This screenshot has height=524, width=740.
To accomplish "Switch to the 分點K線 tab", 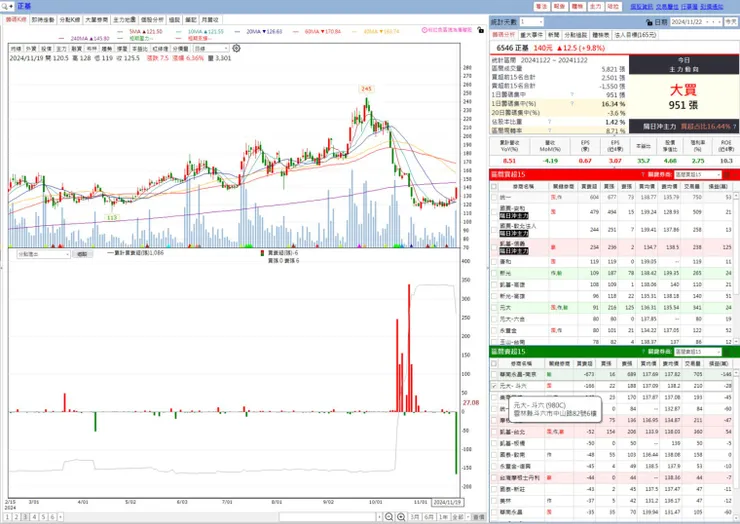I will [x=69, y=20].
